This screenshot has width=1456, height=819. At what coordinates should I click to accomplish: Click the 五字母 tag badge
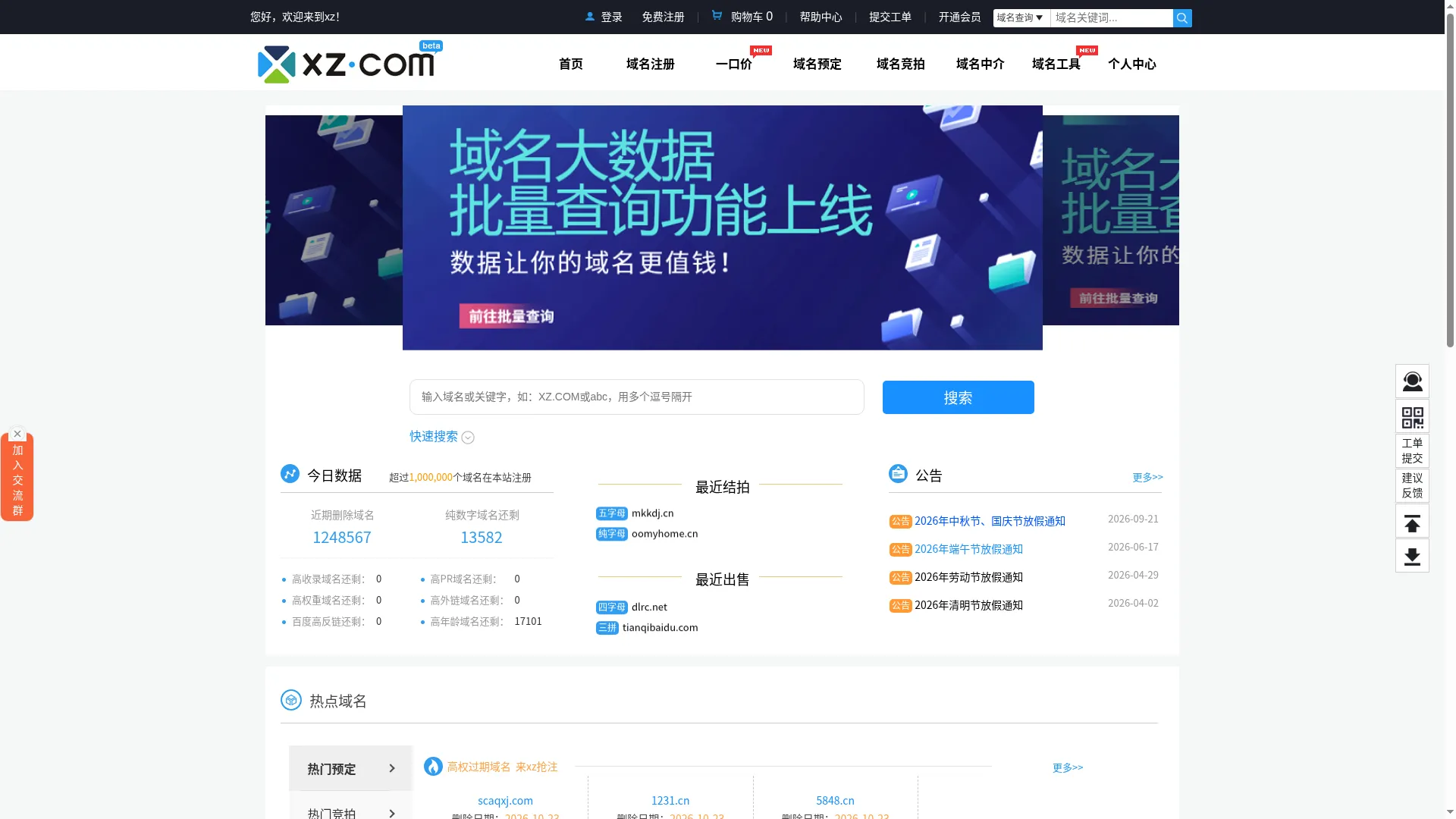[611, 513]
